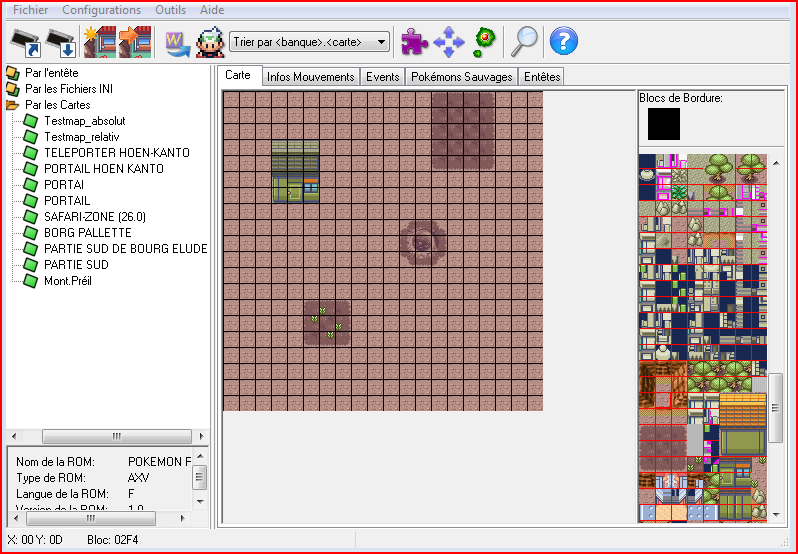Image resolution: width=798 pixels, height=554 pixels.
Task: Click the new map icon with a star
Action: (100, 42)
